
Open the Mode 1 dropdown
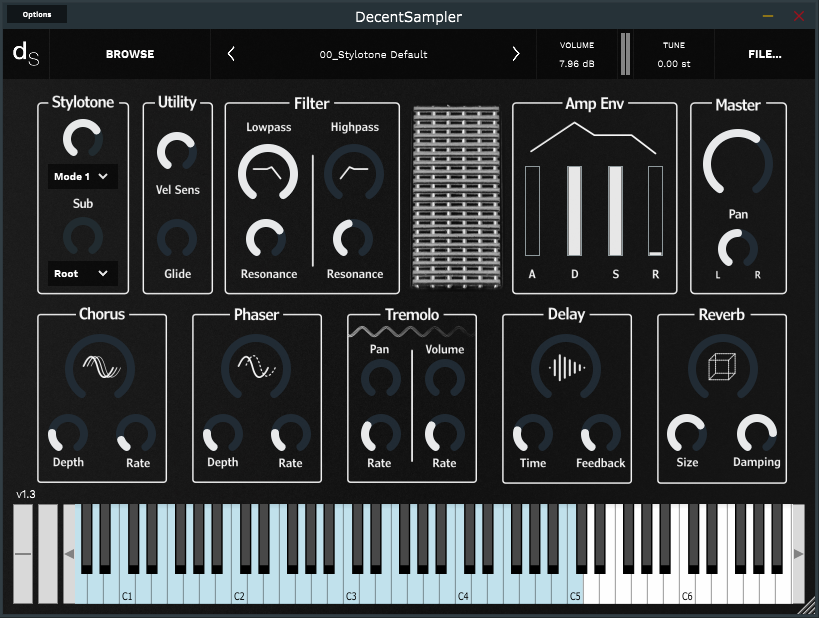pyautogui.click(x=83, y=177)
